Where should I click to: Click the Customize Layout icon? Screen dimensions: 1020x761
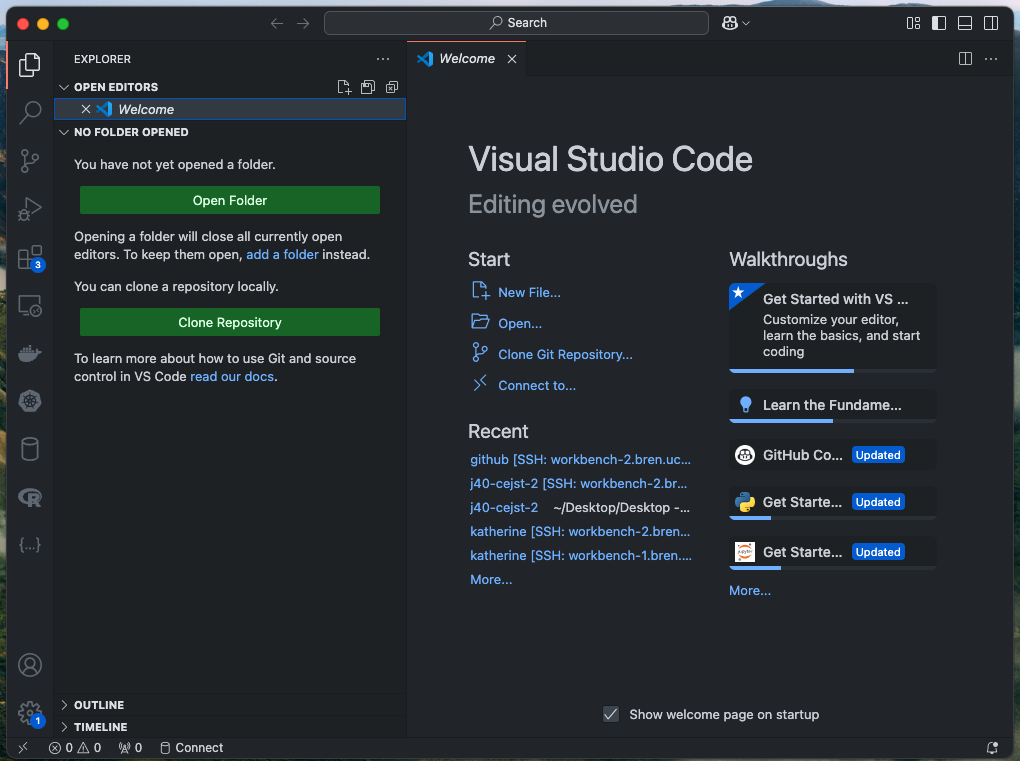(x=913, y=23)
